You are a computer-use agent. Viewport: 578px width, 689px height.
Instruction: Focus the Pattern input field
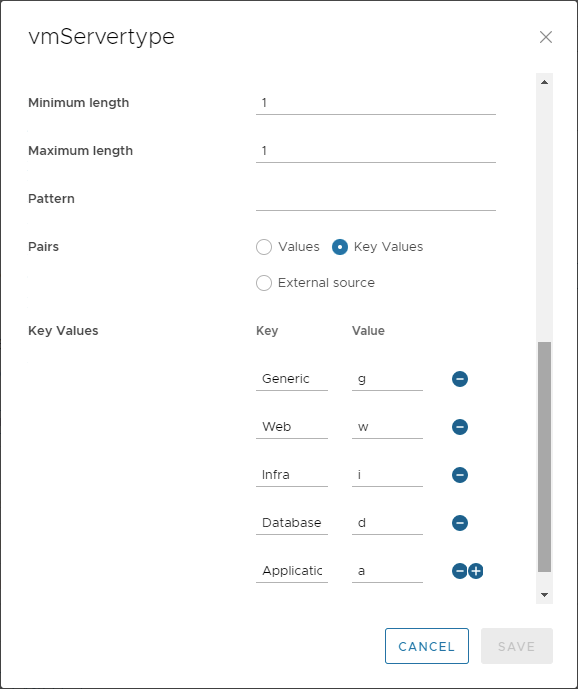(x=376, y=199)
